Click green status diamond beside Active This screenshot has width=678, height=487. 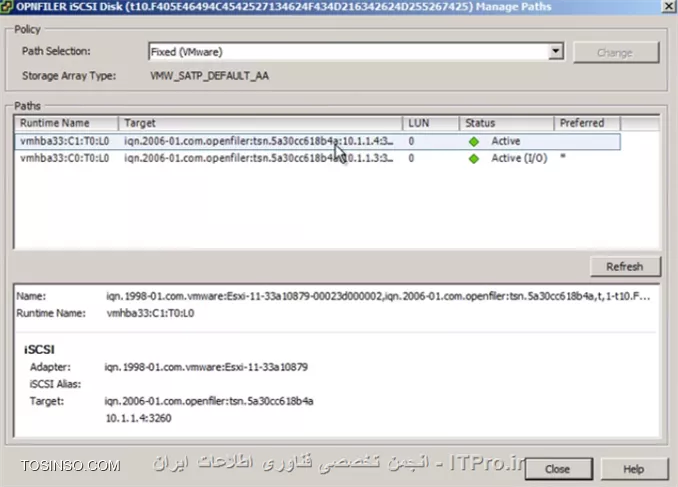pyautogui.click(x=474, y=141)
